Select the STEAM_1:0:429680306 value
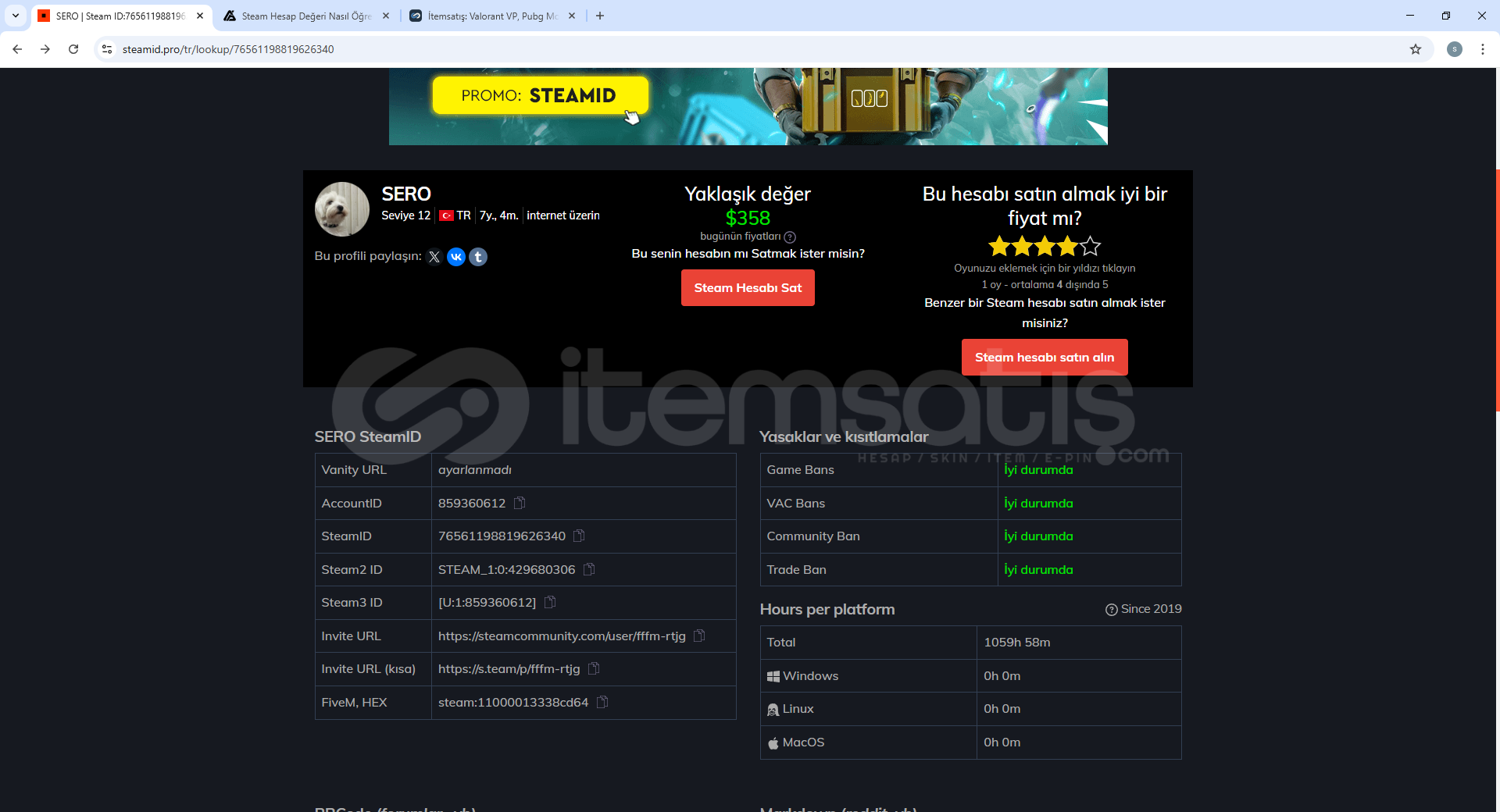The image size is (1500, 812). pyautogui.click(x=506, y=569)
